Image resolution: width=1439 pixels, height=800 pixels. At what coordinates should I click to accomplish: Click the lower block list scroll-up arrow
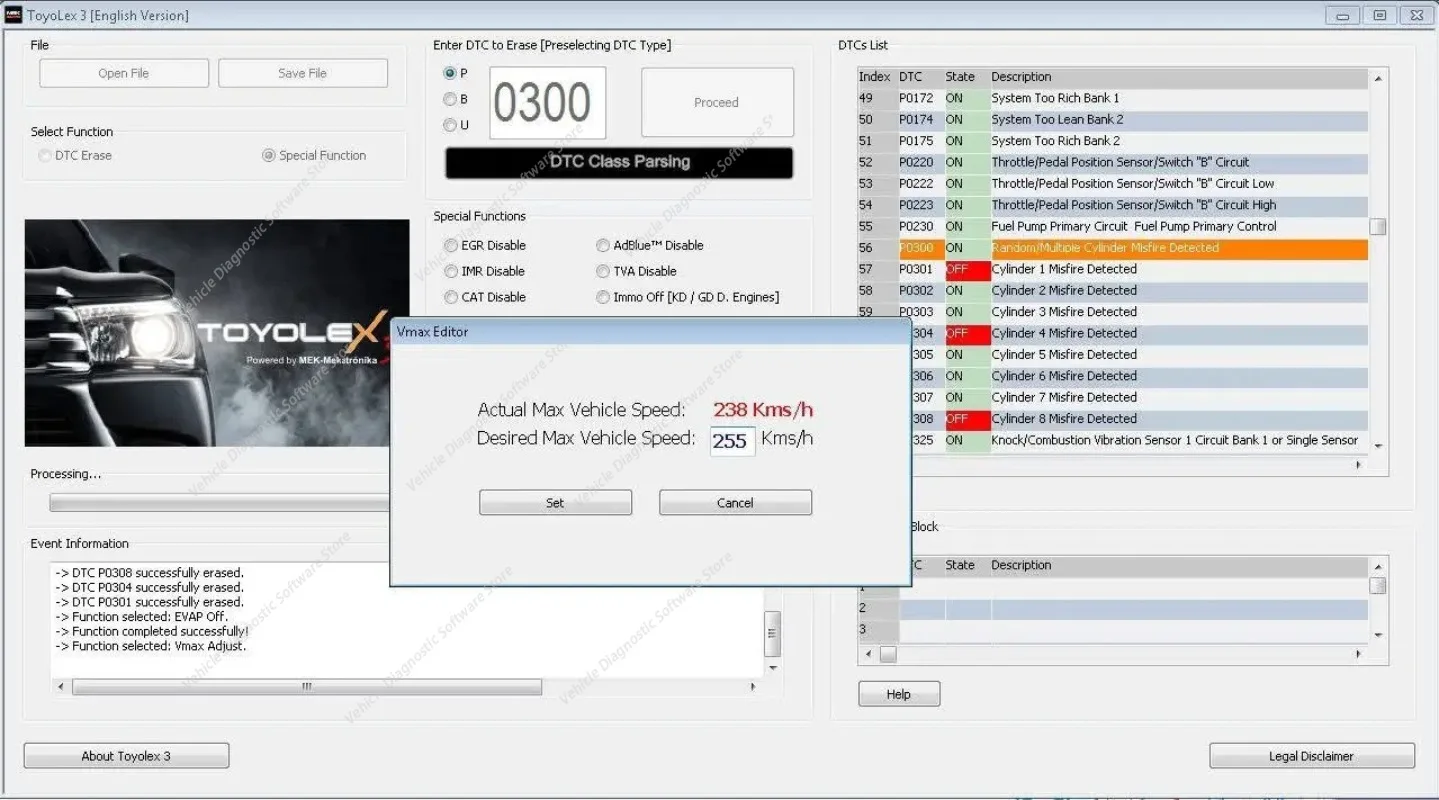1378,567
